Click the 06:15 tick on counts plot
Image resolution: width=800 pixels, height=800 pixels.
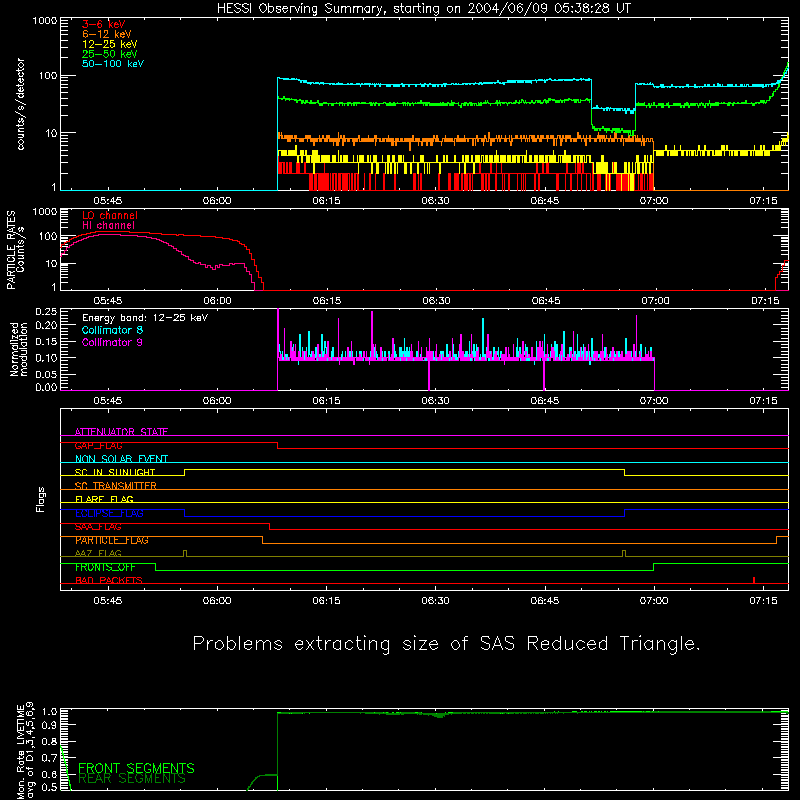[x=327, y=201]
